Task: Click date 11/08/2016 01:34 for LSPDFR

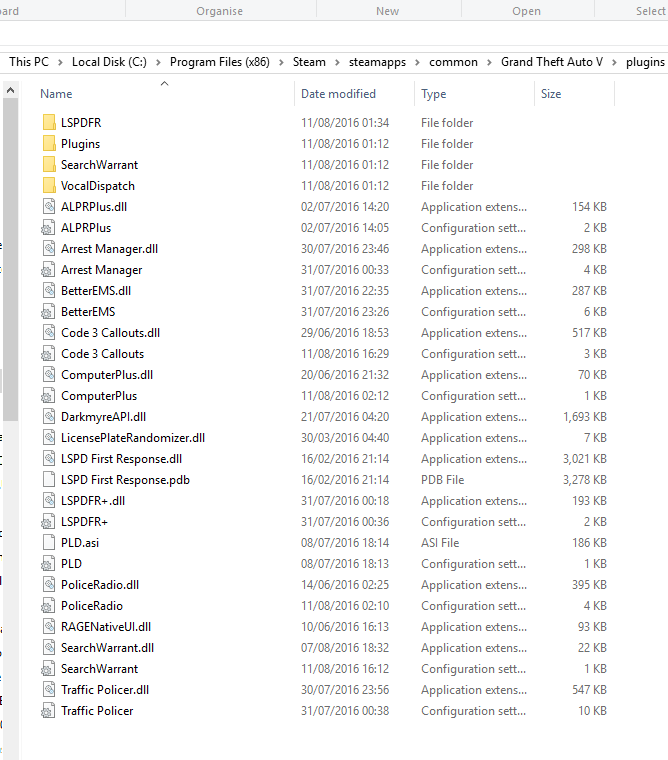Action: (x=345, y=123)
